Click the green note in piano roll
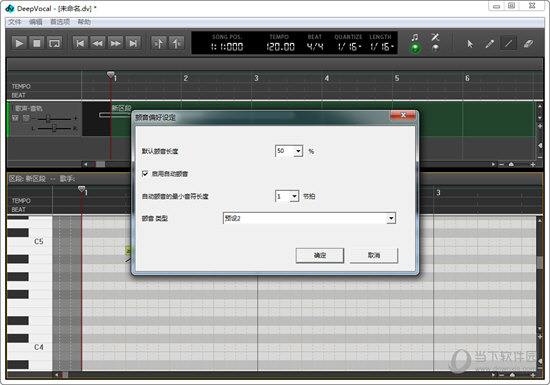The image size is (550, 385). (128, 250)
